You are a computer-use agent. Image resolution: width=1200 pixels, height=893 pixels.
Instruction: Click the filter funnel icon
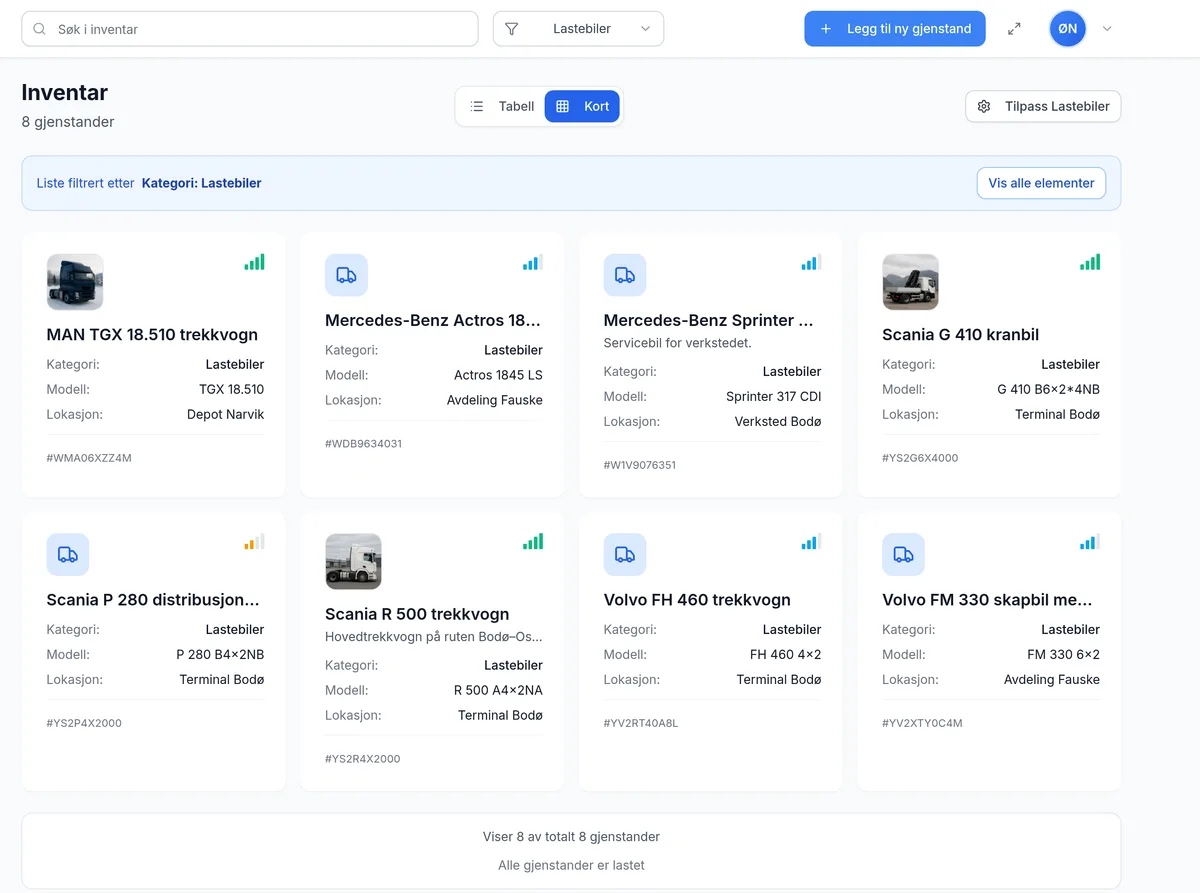(512, 29)
